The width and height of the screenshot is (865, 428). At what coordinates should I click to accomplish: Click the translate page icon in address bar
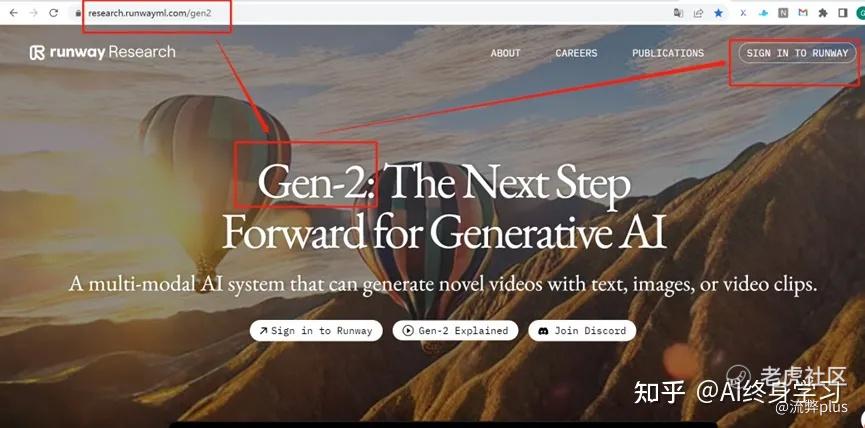tap(679, 13)
